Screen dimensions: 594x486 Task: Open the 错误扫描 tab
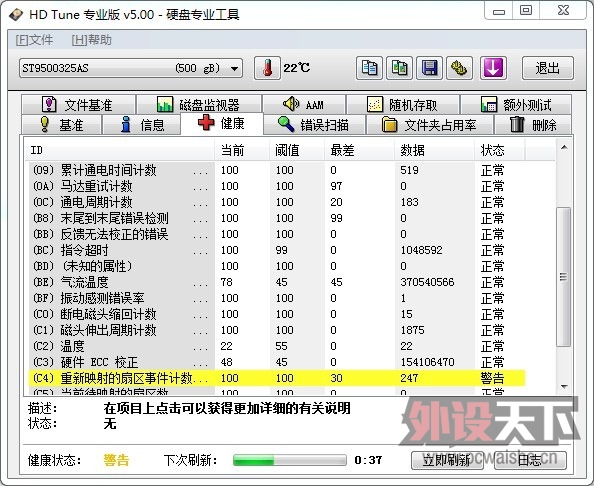pos(314,125)
